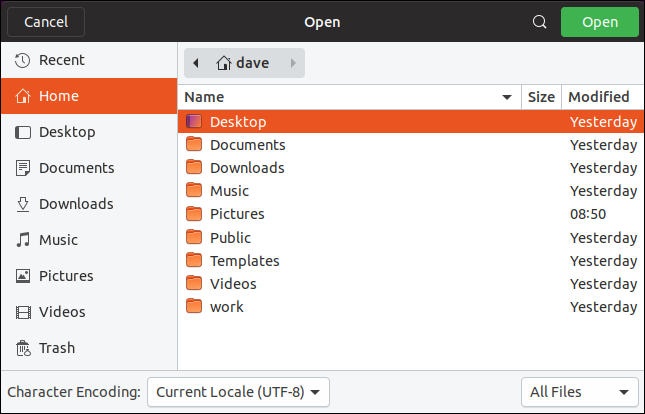This screenshot has width=645, height=414.
Task: Click the Downloads arrow icon in sidebar
Action: pyautogui.click(x=22, y=204)
